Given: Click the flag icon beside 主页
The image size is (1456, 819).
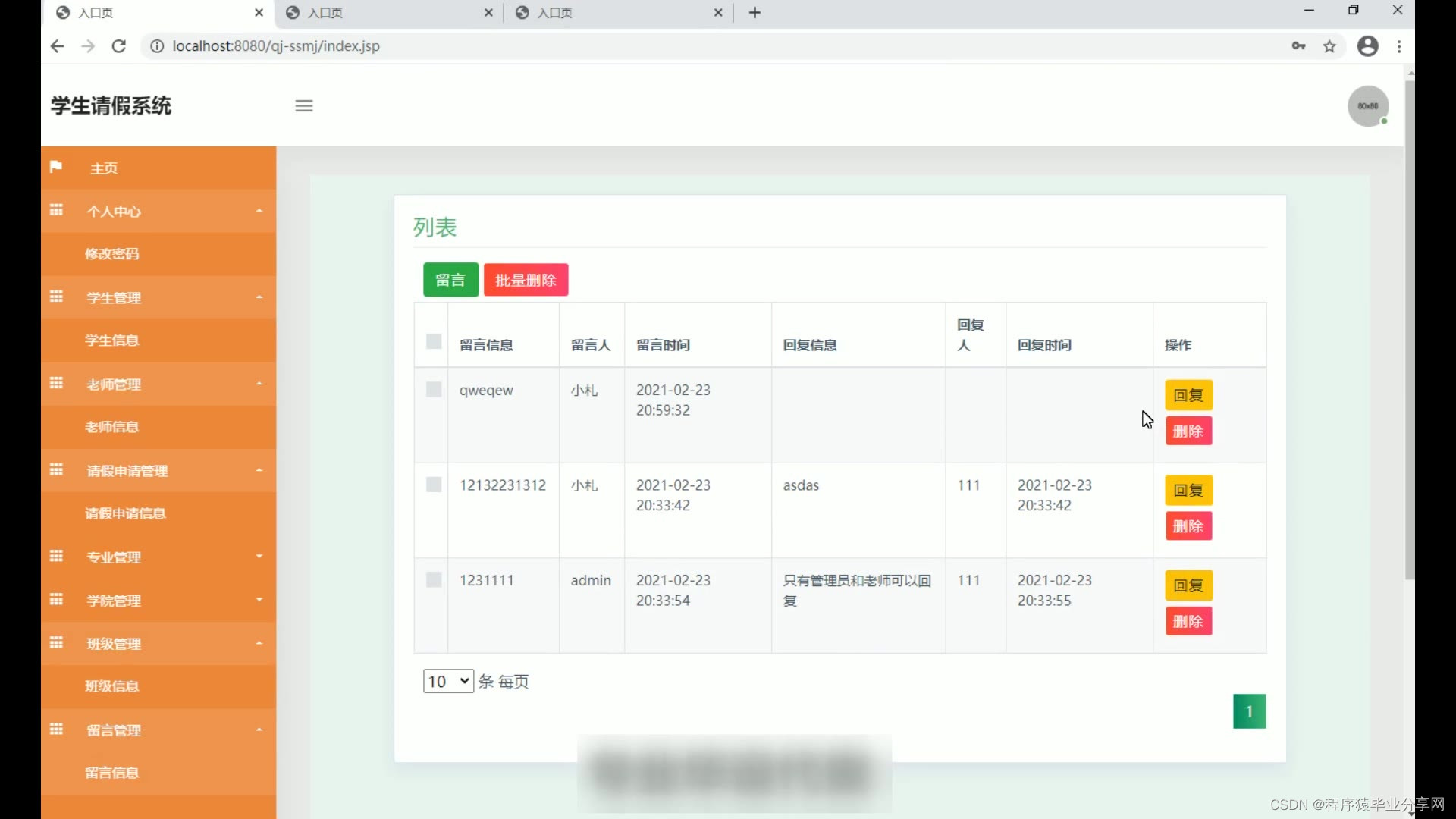Looking at the screenshot, I should 56,167.
